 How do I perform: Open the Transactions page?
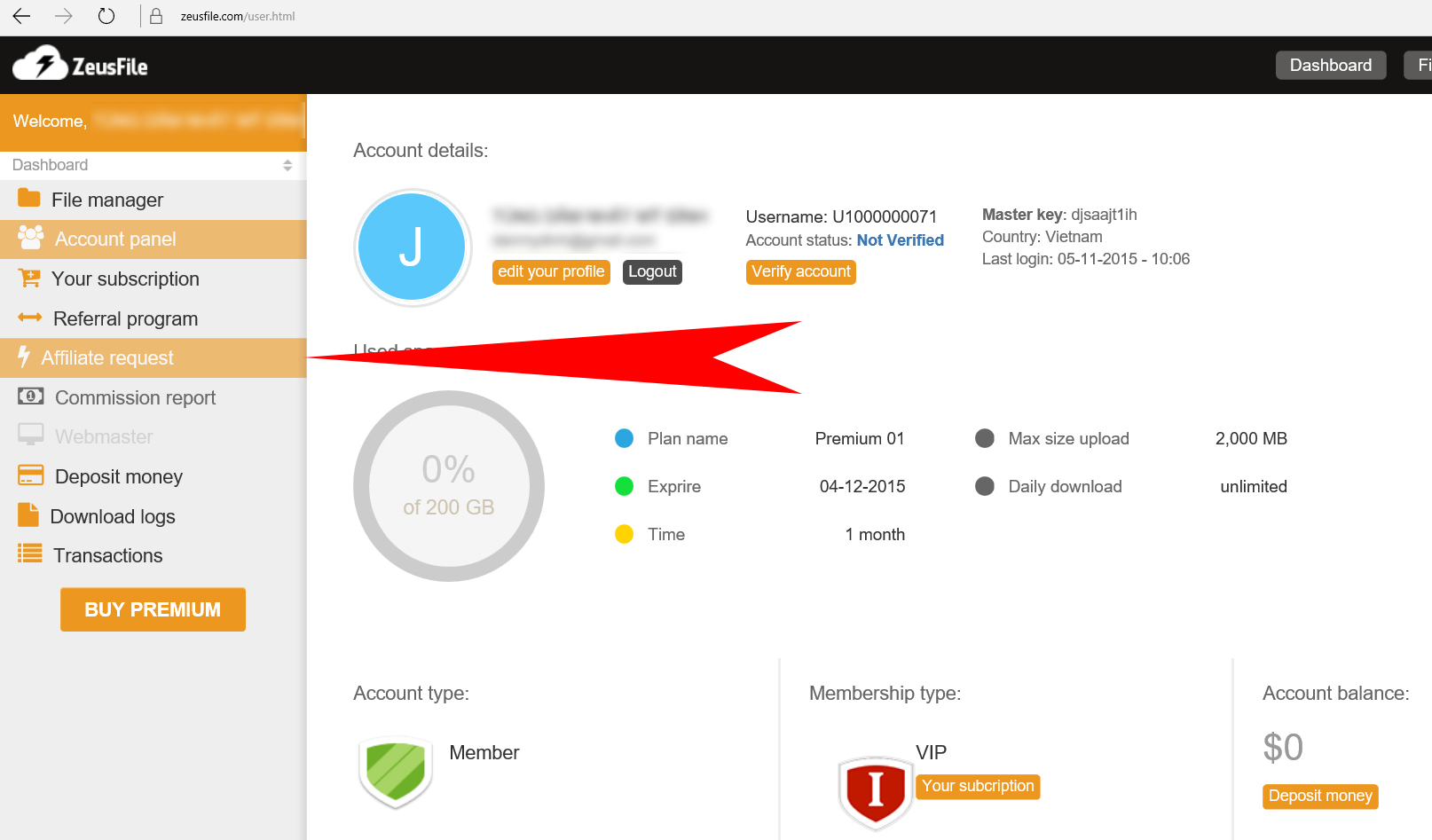click(153, 555)
